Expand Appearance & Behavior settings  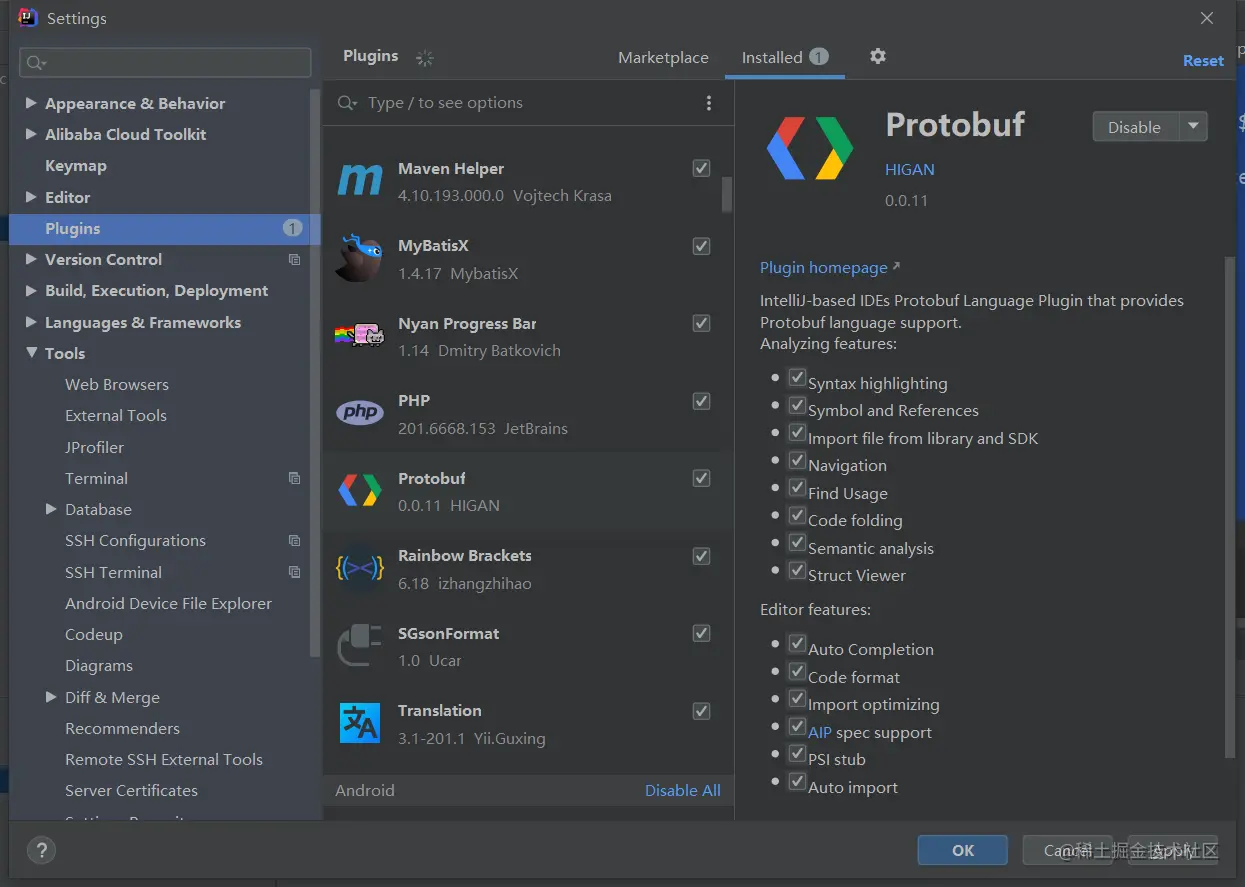click(31, 103)
